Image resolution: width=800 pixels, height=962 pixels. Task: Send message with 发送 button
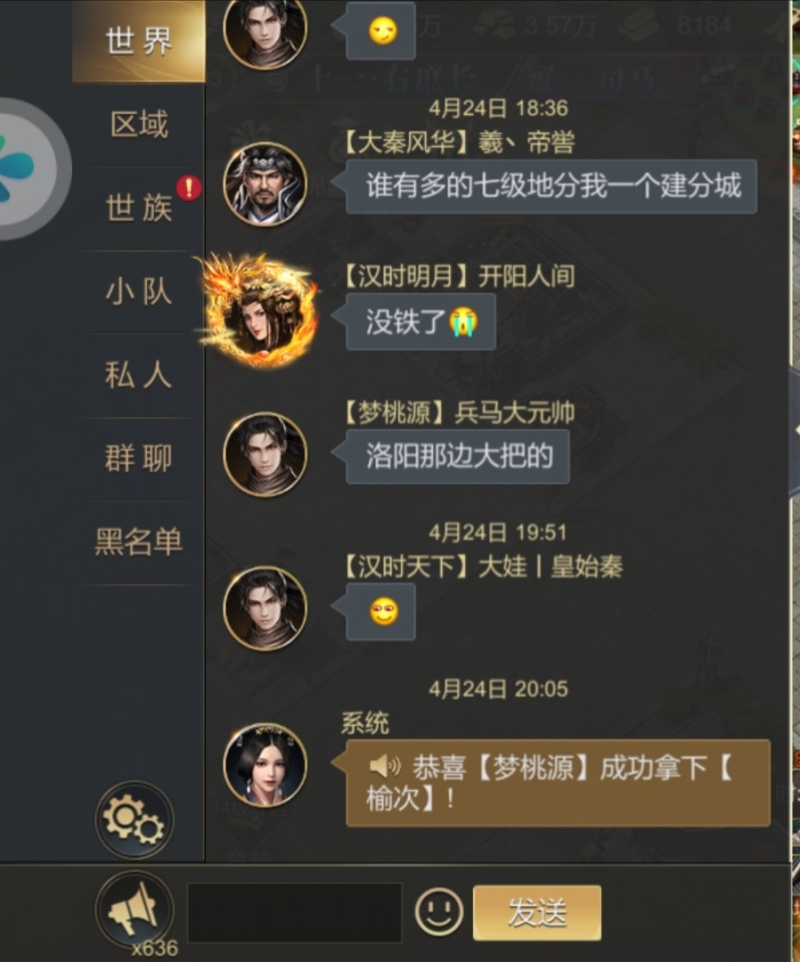tap(537, 912)
